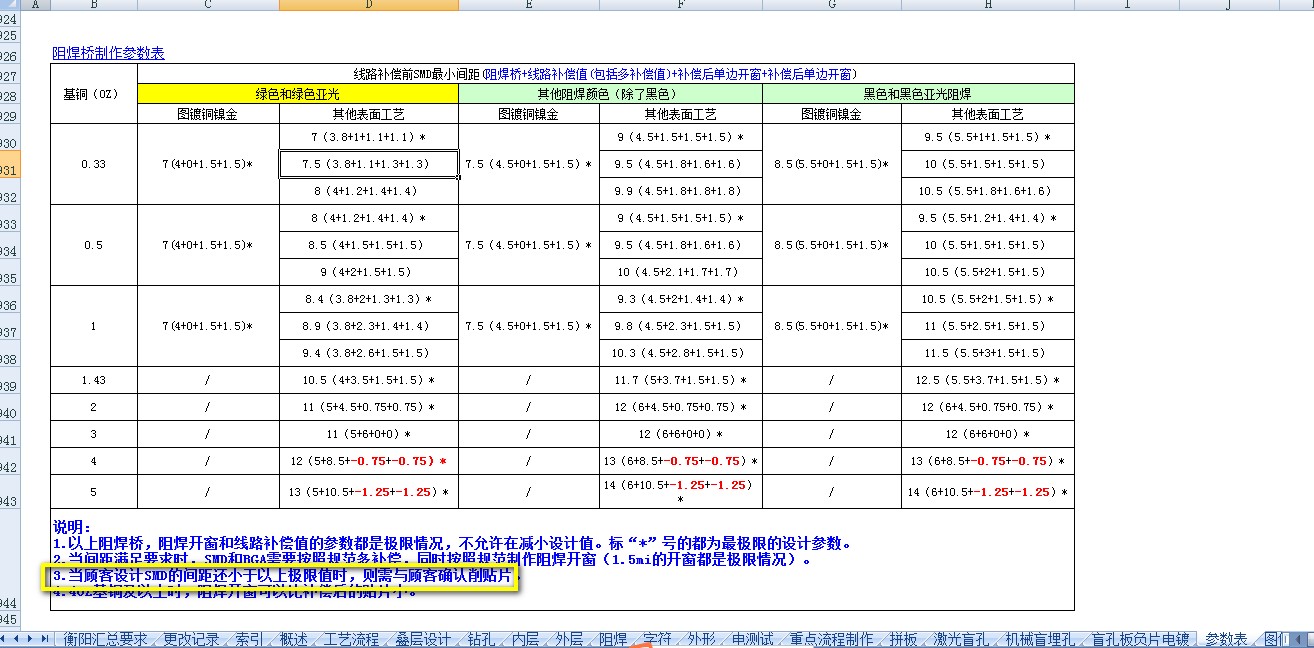Viewport: 1314px width, 648px height.
Task: Select cell 7 (3.8+1.1+1.1+1.1) *
Action: click(x=369, y=137)
